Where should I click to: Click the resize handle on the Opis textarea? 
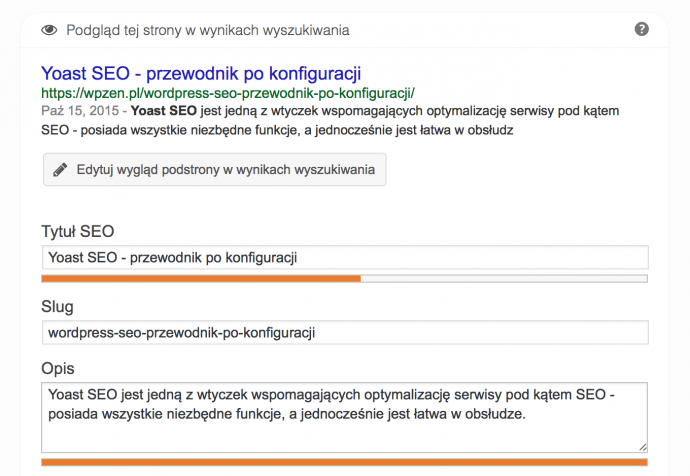[643, 447]
